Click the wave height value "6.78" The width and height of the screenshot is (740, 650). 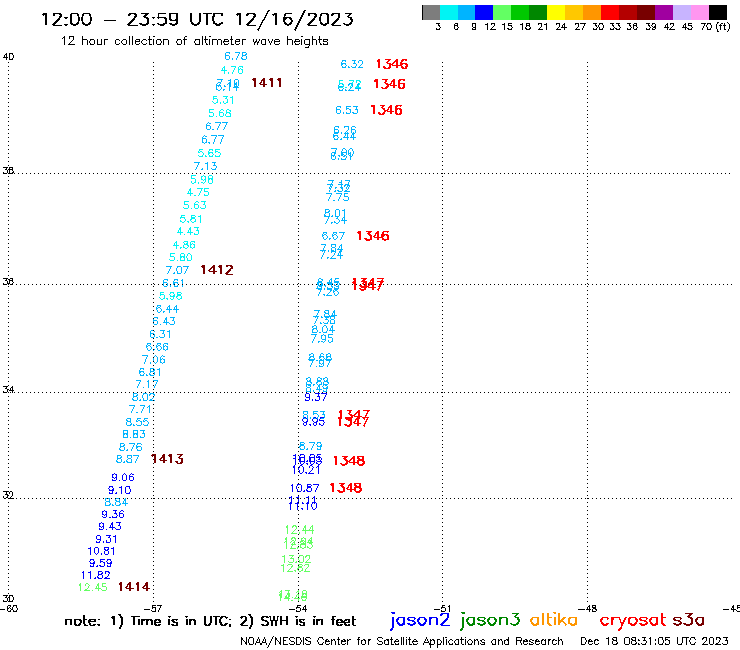pyautogui.click(x=235, y=56)
